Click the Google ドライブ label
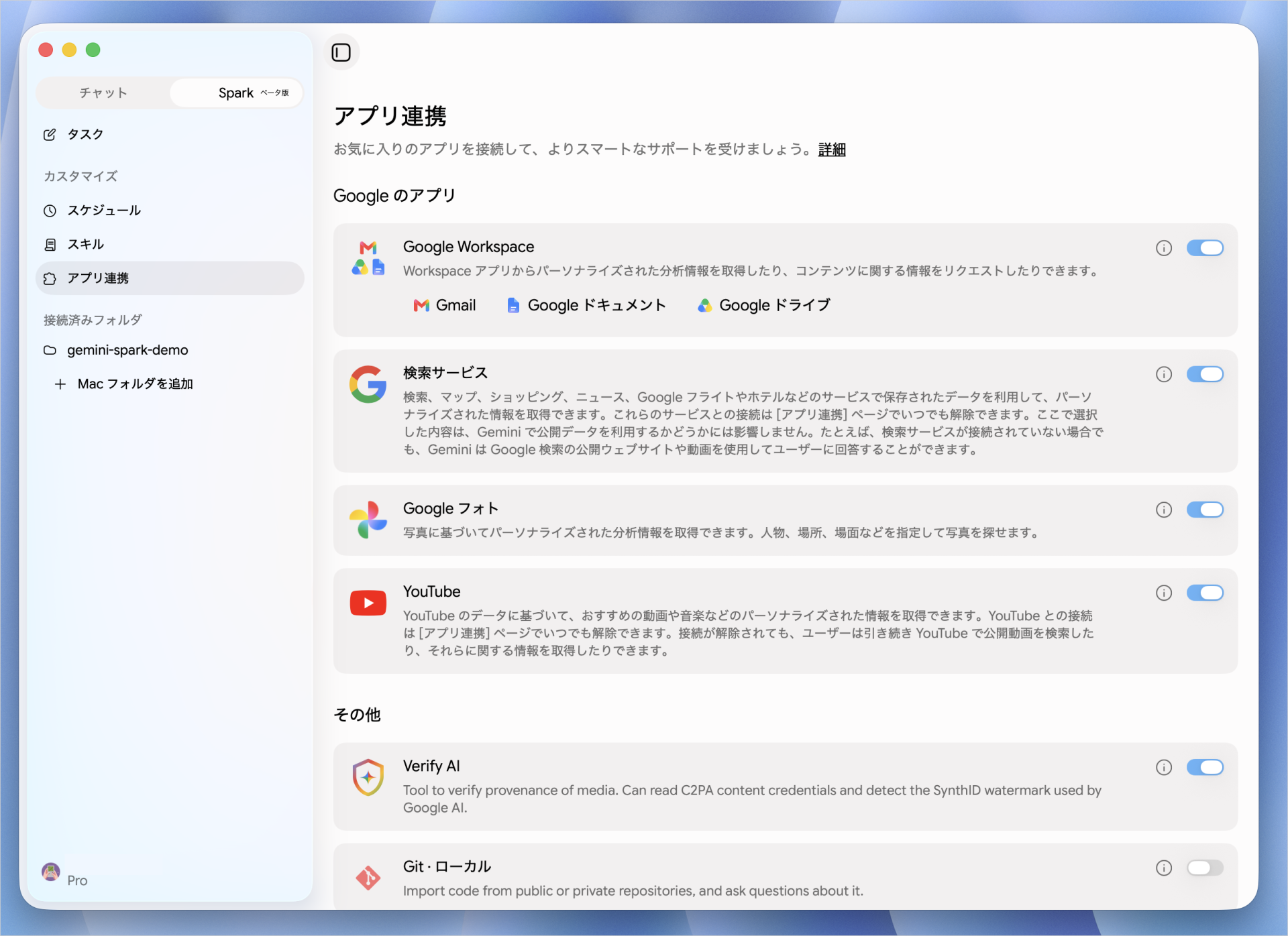The height and width of the screenshot is (936, 1288). (x=775, y=306)
